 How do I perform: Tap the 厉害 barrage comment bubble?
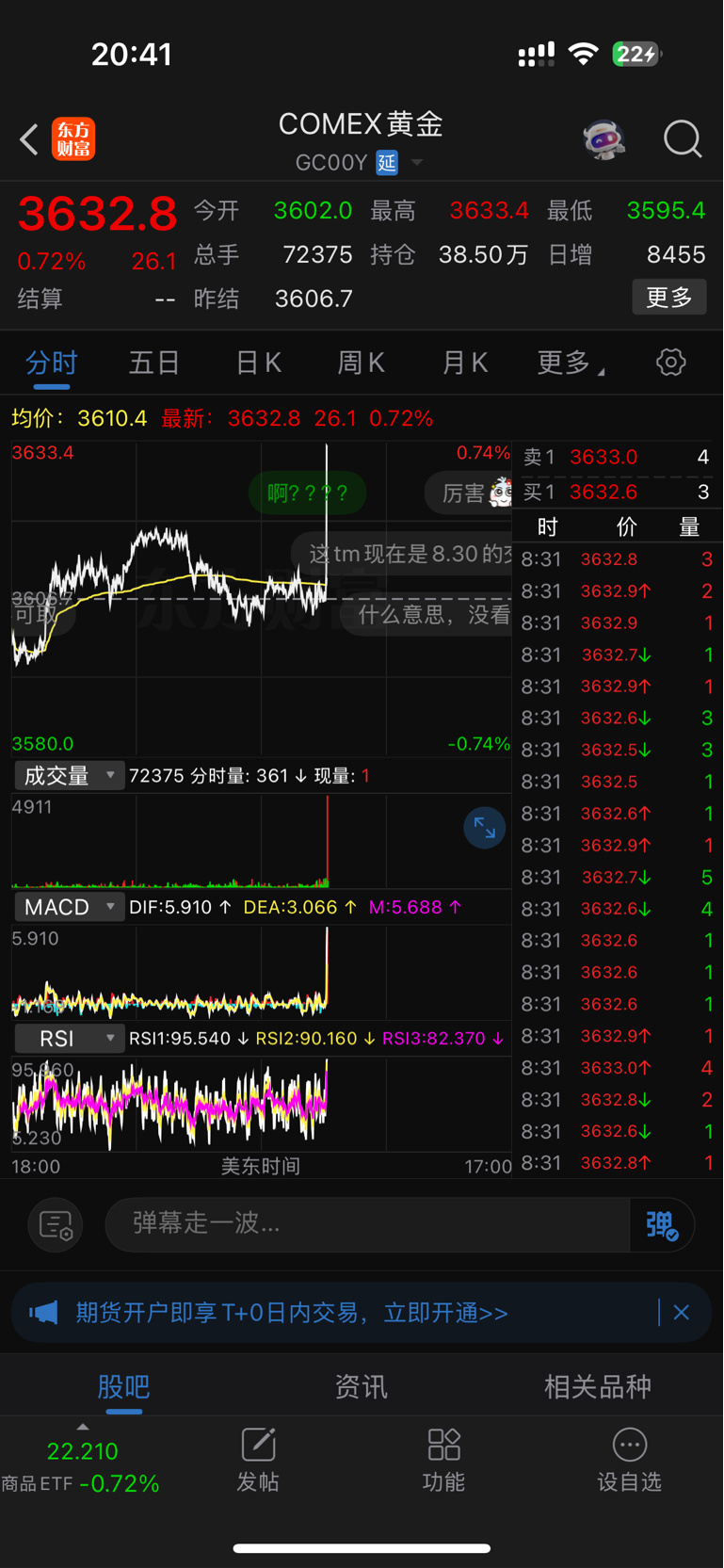click(x=466, y=493)
